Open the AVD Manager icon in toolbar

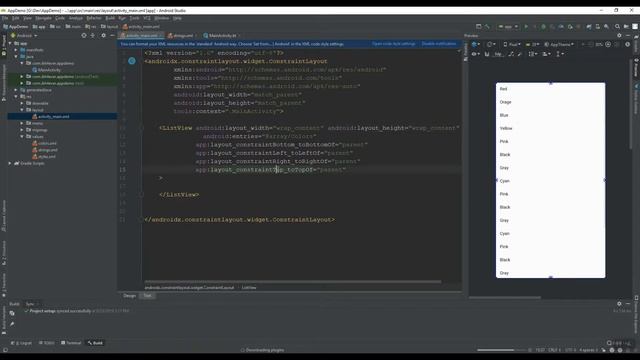598,27
